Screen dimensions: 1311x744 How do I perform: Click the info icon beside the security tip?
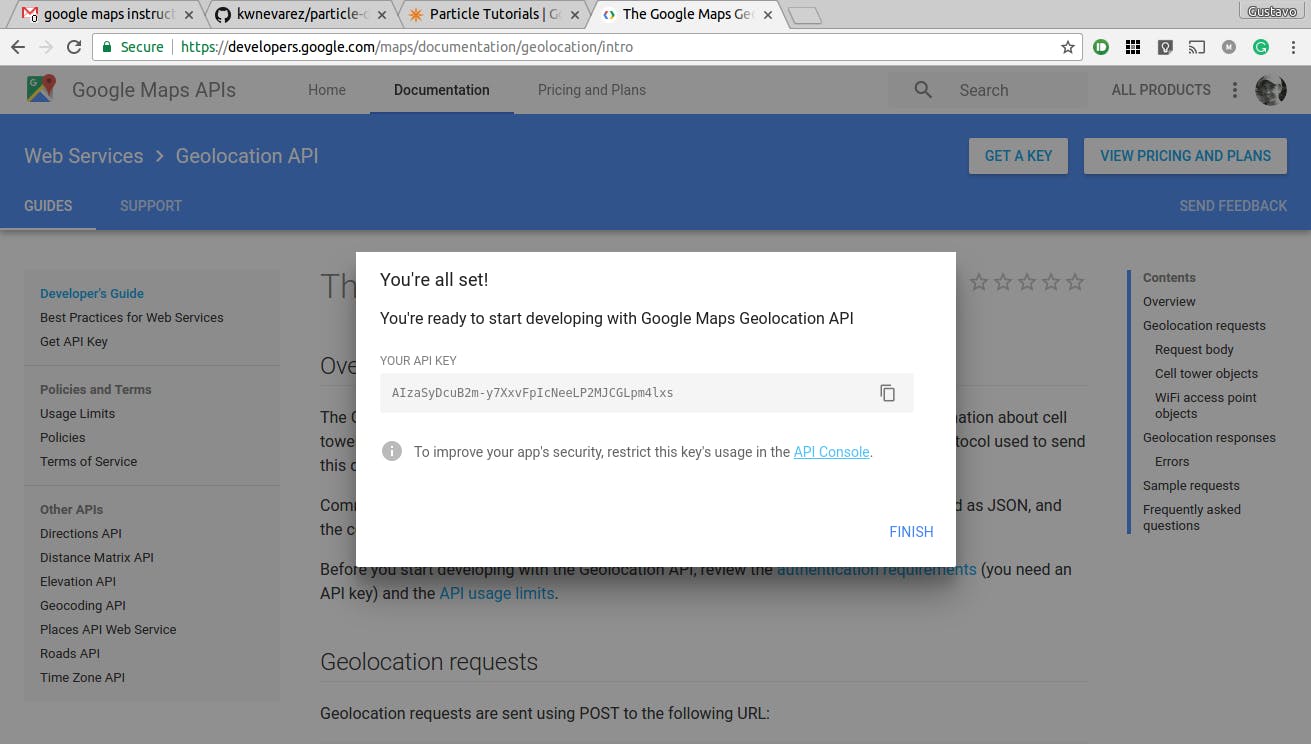[x=392, y=451]
